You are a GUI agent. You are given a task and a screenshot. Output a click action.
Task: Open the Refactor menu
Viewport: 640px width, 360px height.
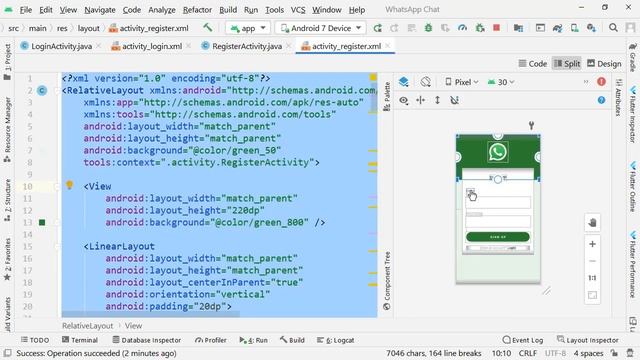197,10
